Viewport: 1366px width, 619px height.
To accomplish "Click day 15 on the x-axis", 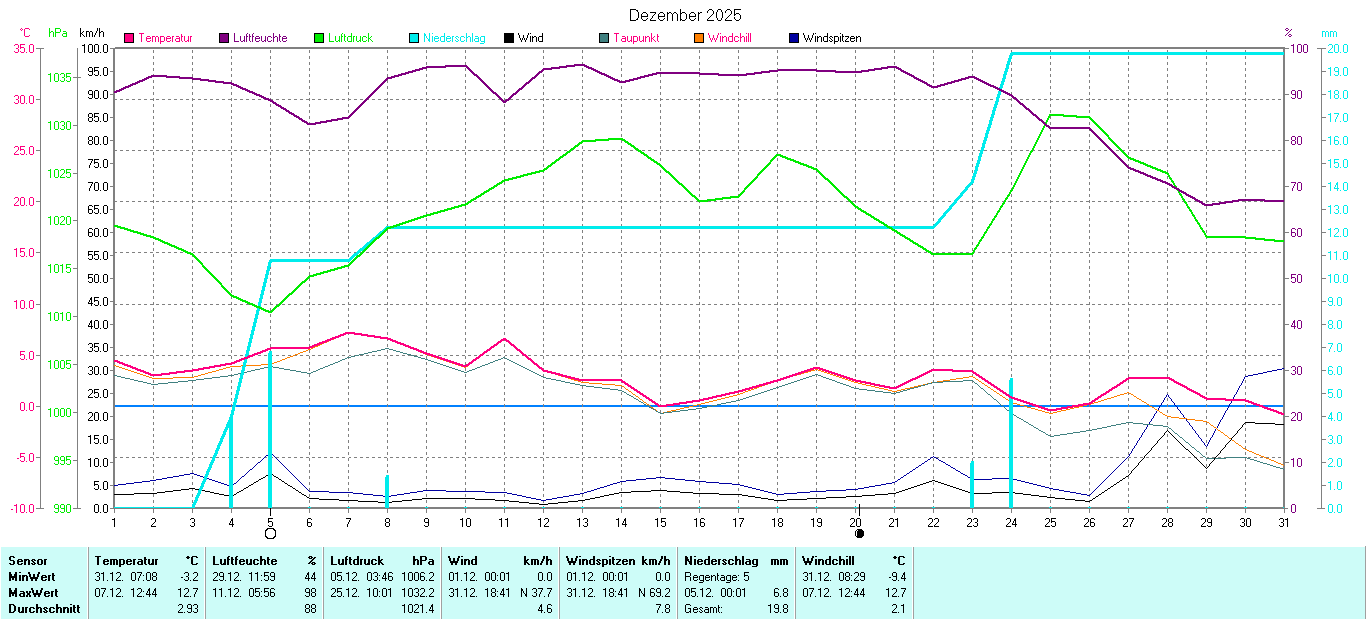I will click(660, 522).
